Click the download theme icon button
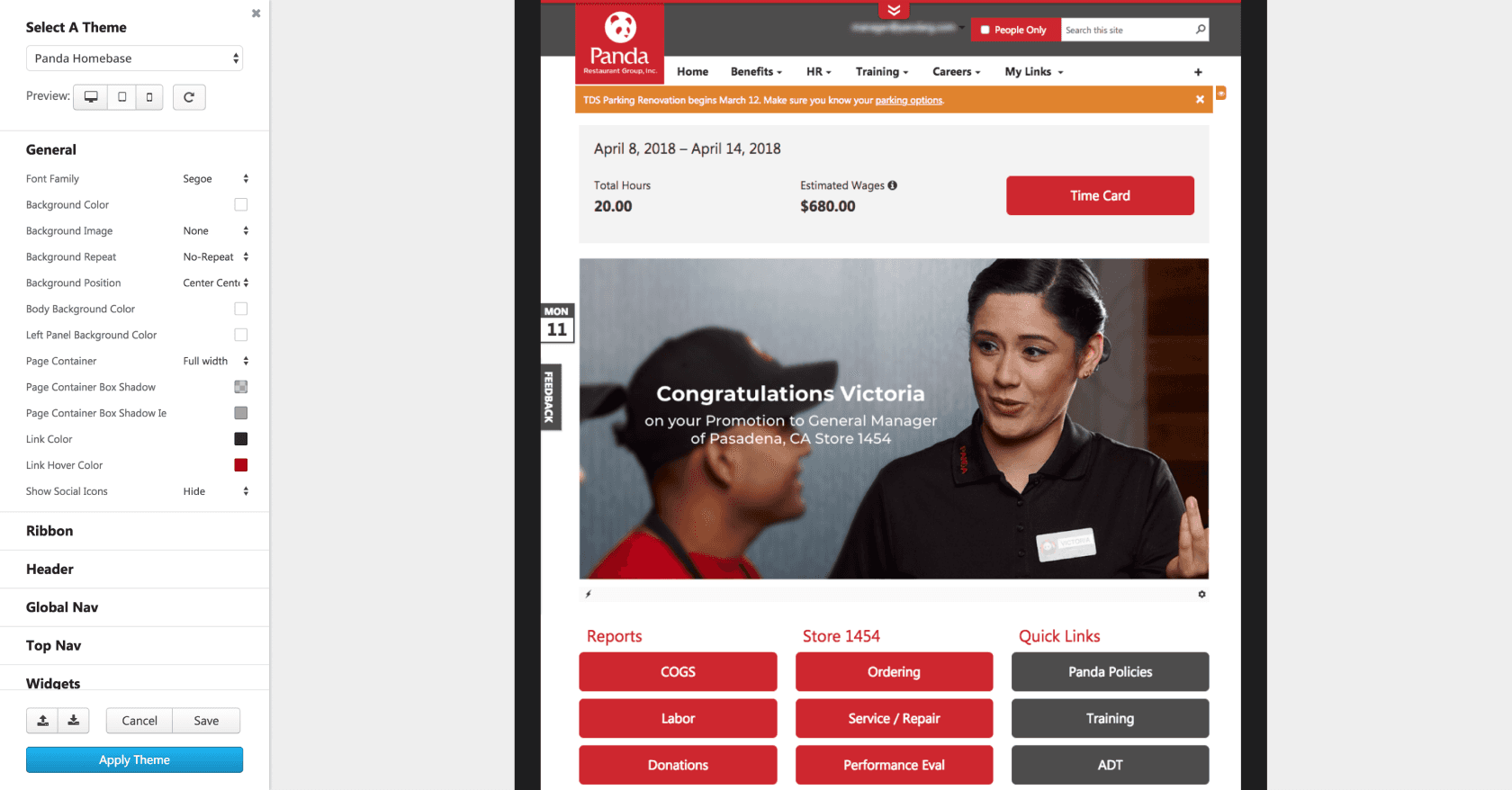 [x=74, y=721]
